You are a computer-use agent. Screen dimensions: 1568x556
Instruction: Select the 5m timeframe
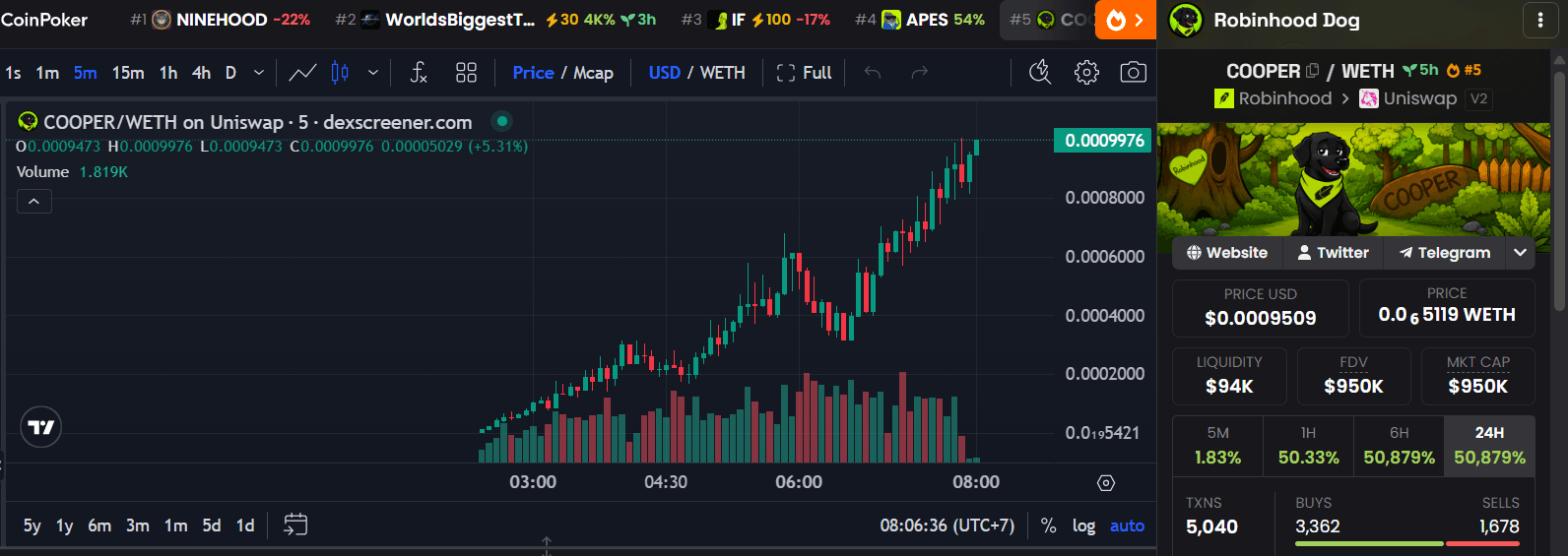coord(86,73)
